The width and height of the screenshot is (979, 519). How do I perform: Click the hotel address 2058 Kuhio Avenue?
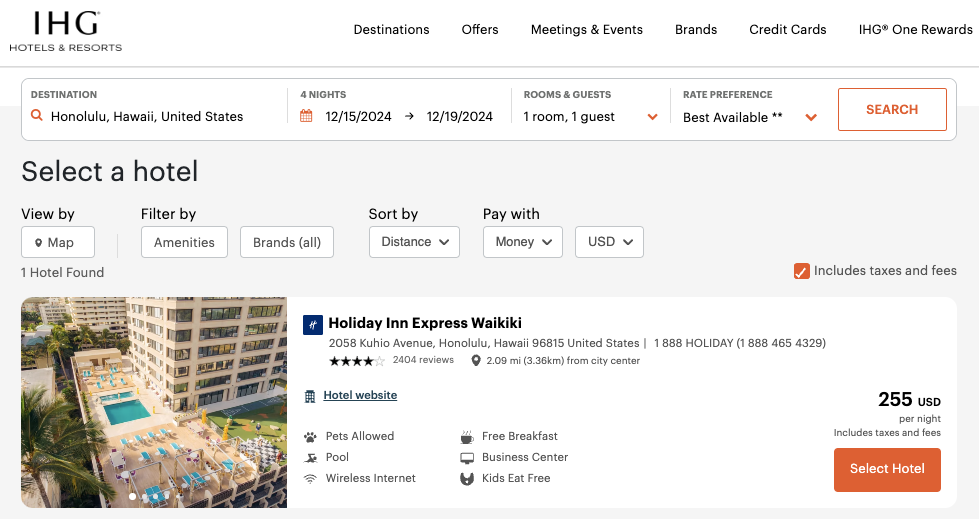coord(484,343)
